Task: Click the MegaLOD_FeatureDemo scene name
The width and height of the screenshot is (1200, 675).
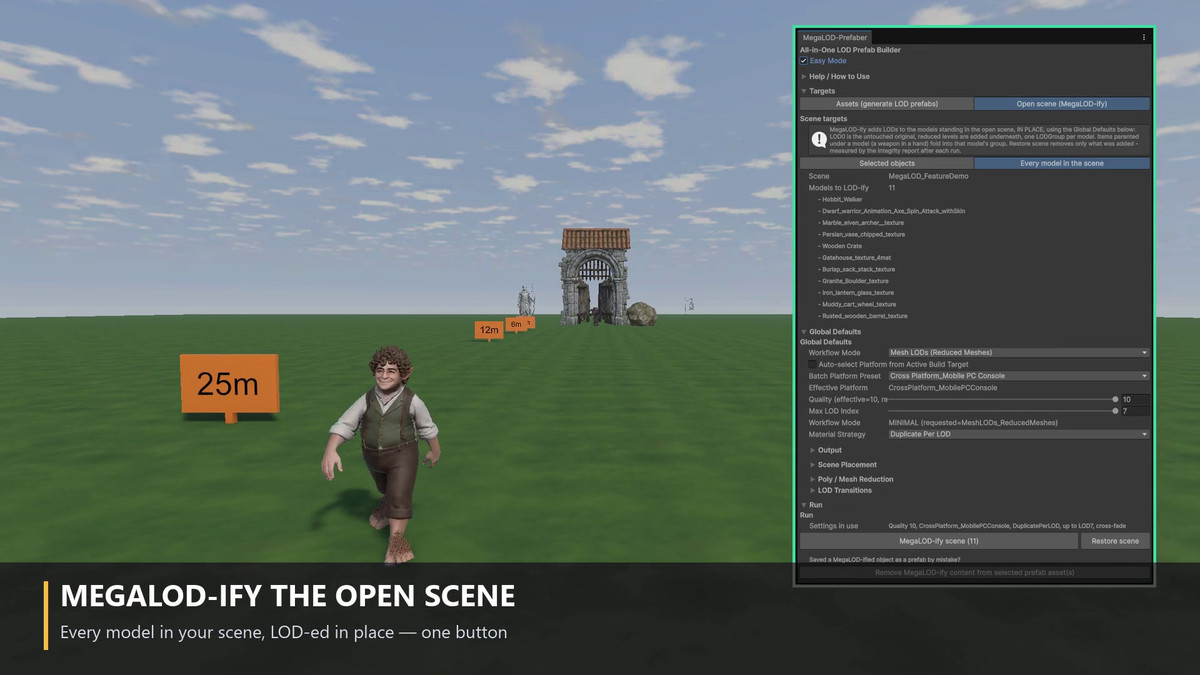Action: pos(928,176)
